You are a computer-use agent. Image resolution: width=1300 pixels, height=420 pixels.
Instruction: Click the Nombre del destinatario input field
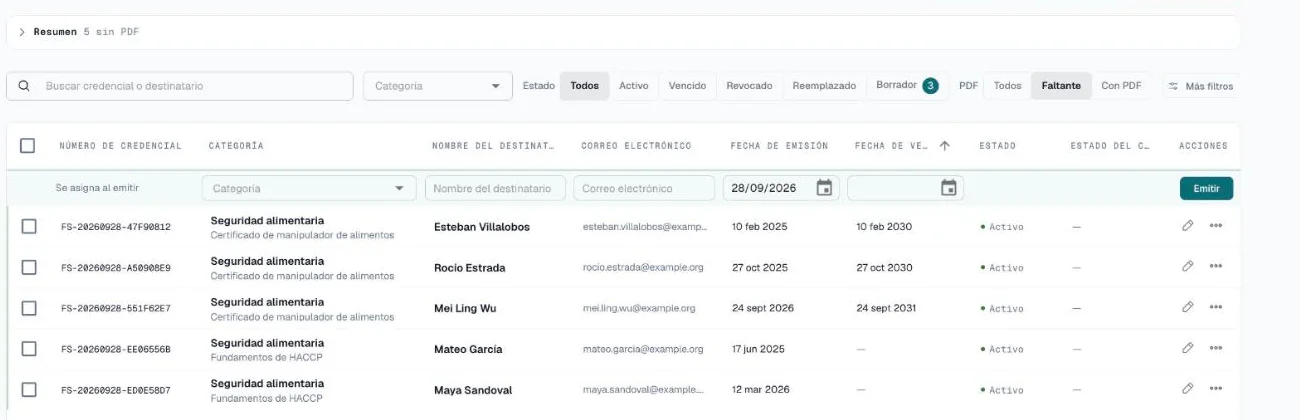pyautogui.click(x=495, y=188)
